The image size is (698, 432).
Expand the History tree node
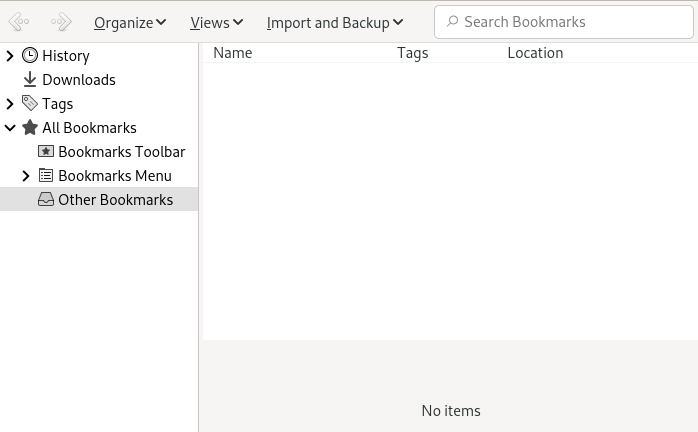pyautogui.click(x=10, y=56)
